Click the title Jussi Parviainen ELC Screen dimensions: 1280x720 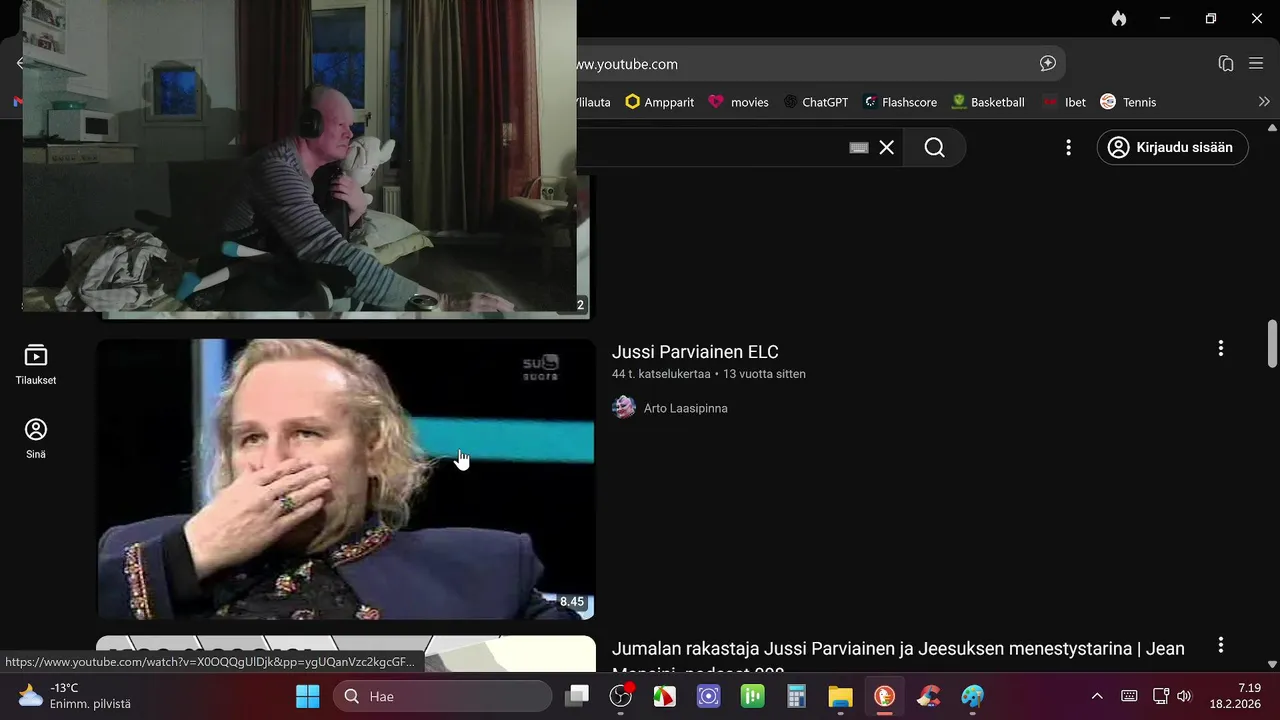pyautogui.click(x=695, y=352)
